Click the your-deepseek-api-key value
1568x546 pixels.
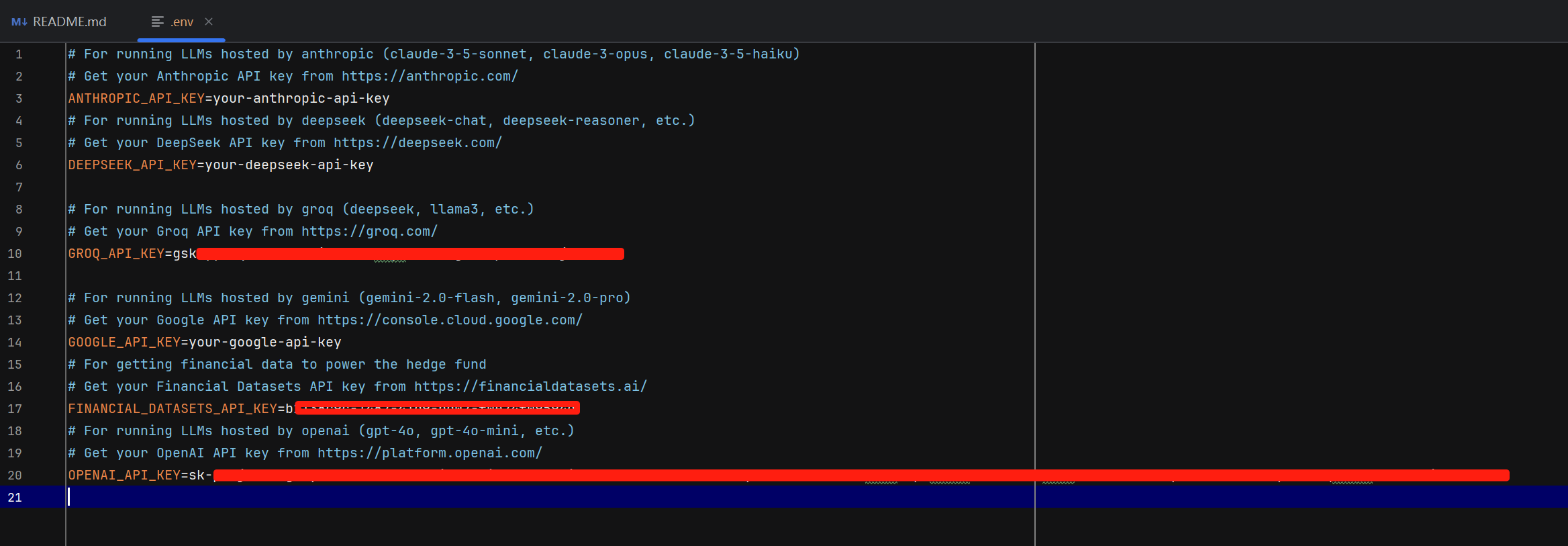point(289,165)
